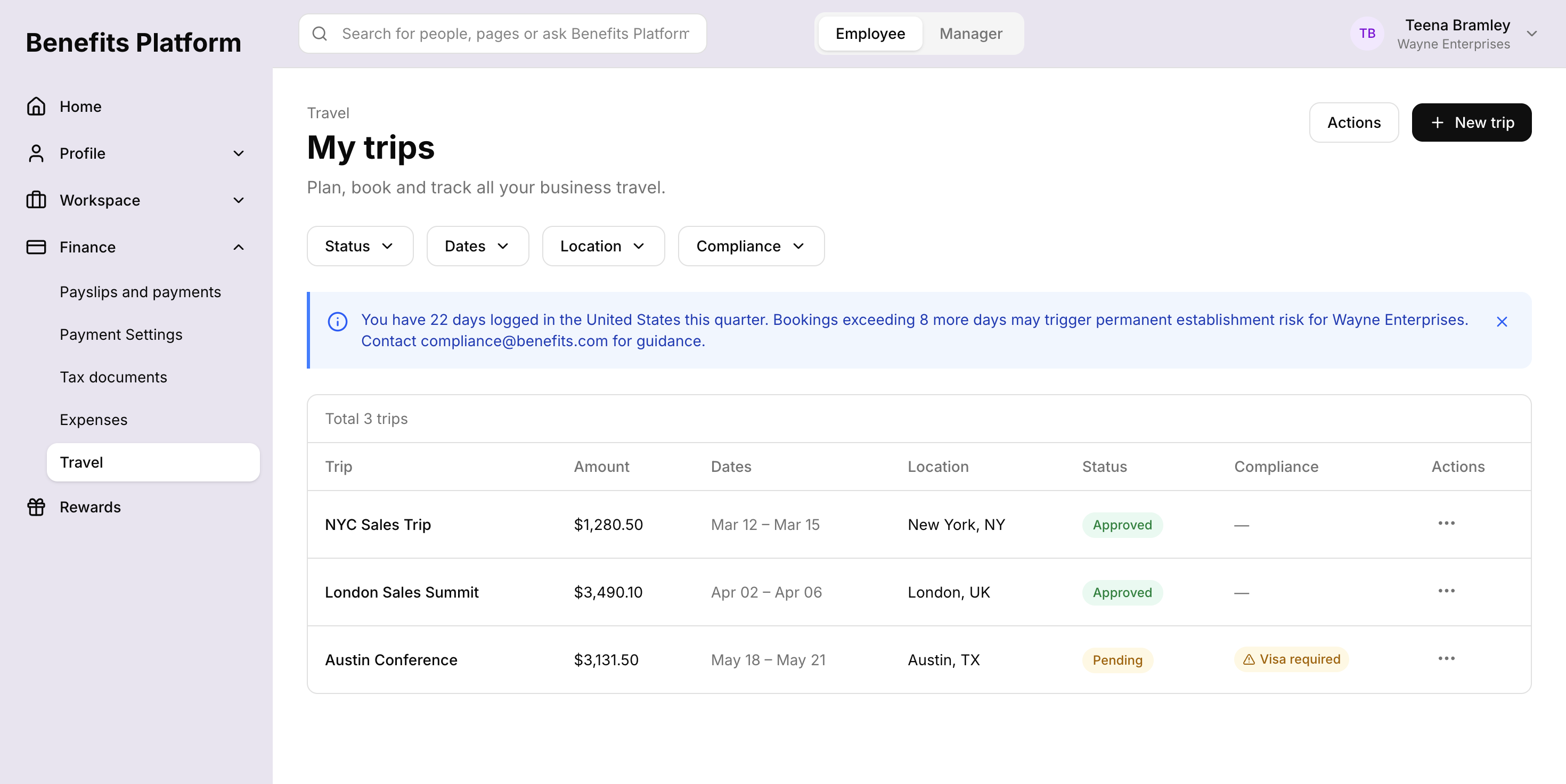Viewport: 1566px width, 784px height.
Task: Click the info icon in the alert banner
Action: click(337, 322)
